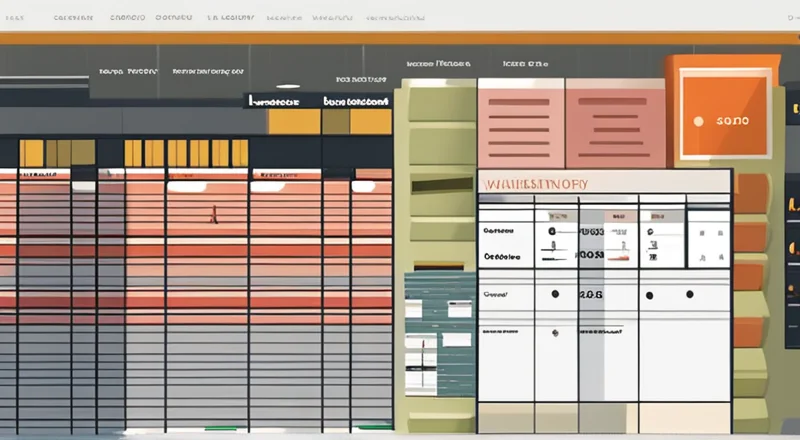Click the white dot on the orange tile

coord(698,121)
